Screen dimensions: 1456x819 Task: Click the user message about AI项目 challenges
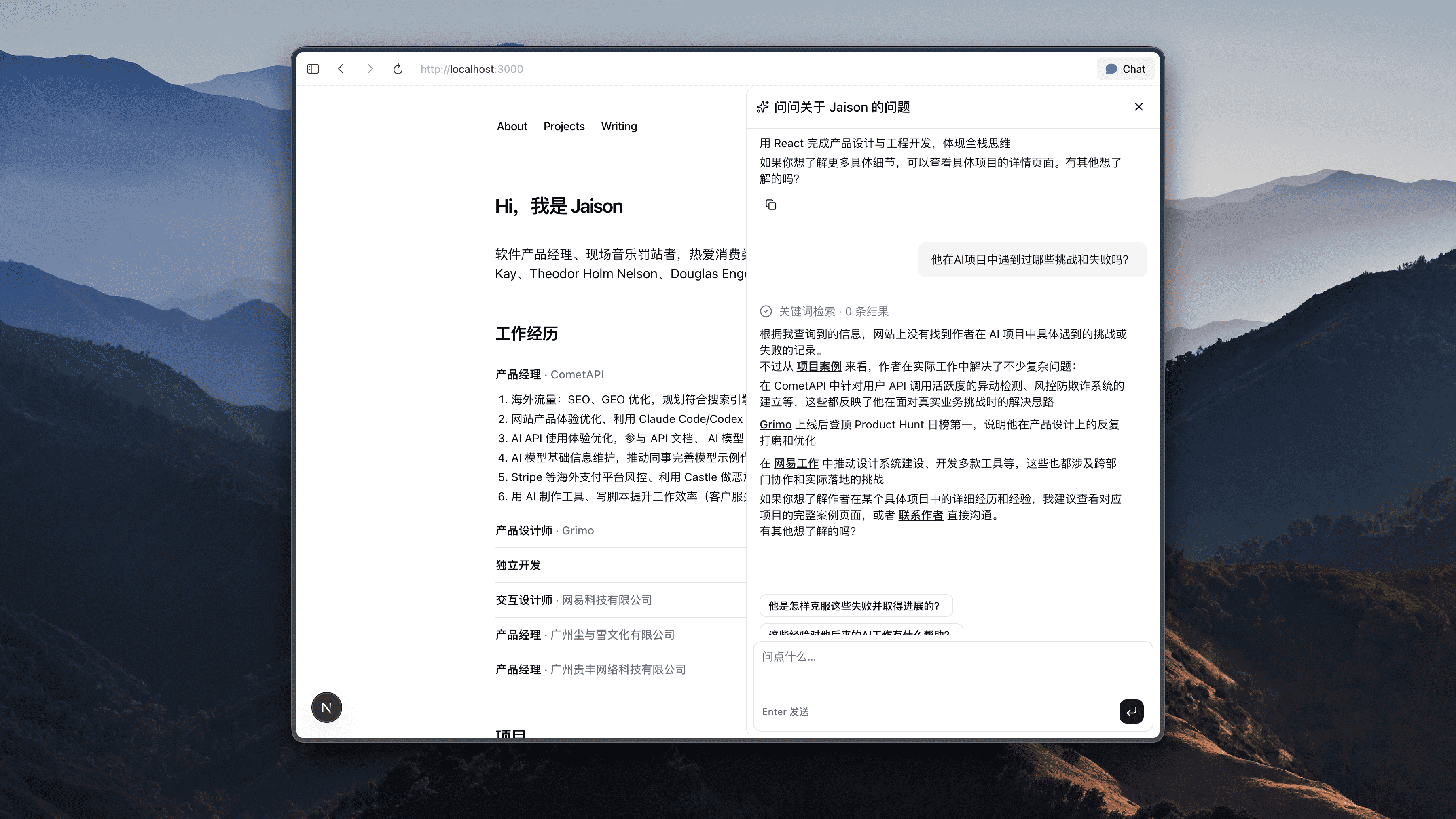click(x=1031, y=259)
